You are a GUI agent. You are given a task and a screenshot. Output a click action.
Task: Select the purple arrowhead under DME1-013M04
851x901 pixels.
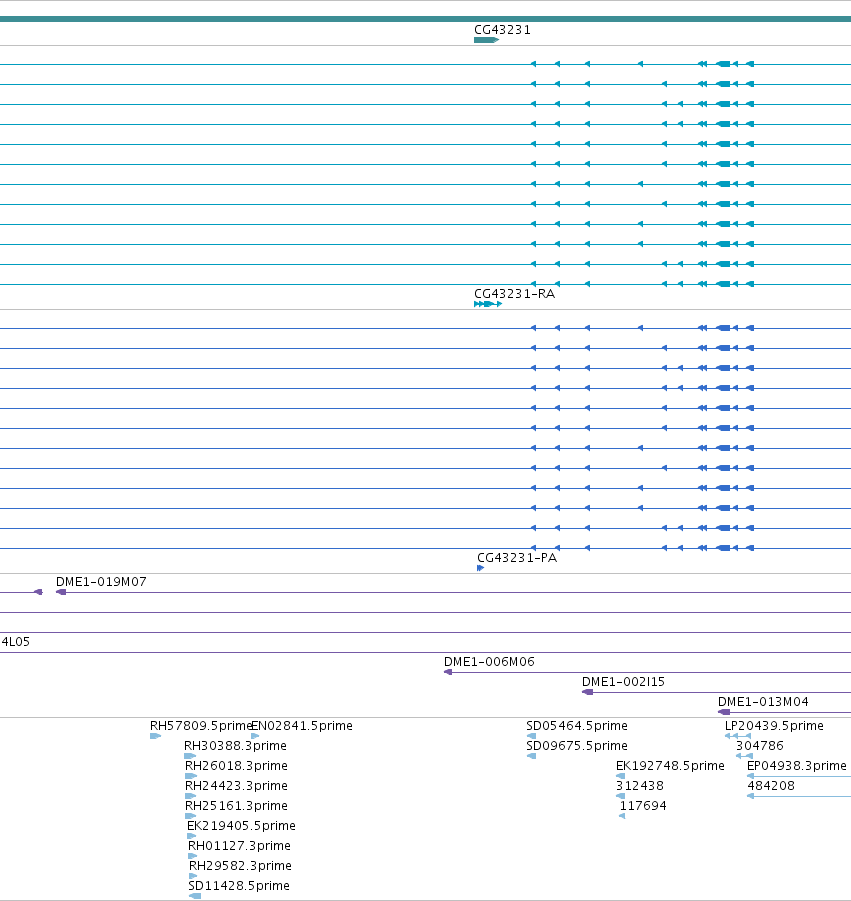pos(724,713)
